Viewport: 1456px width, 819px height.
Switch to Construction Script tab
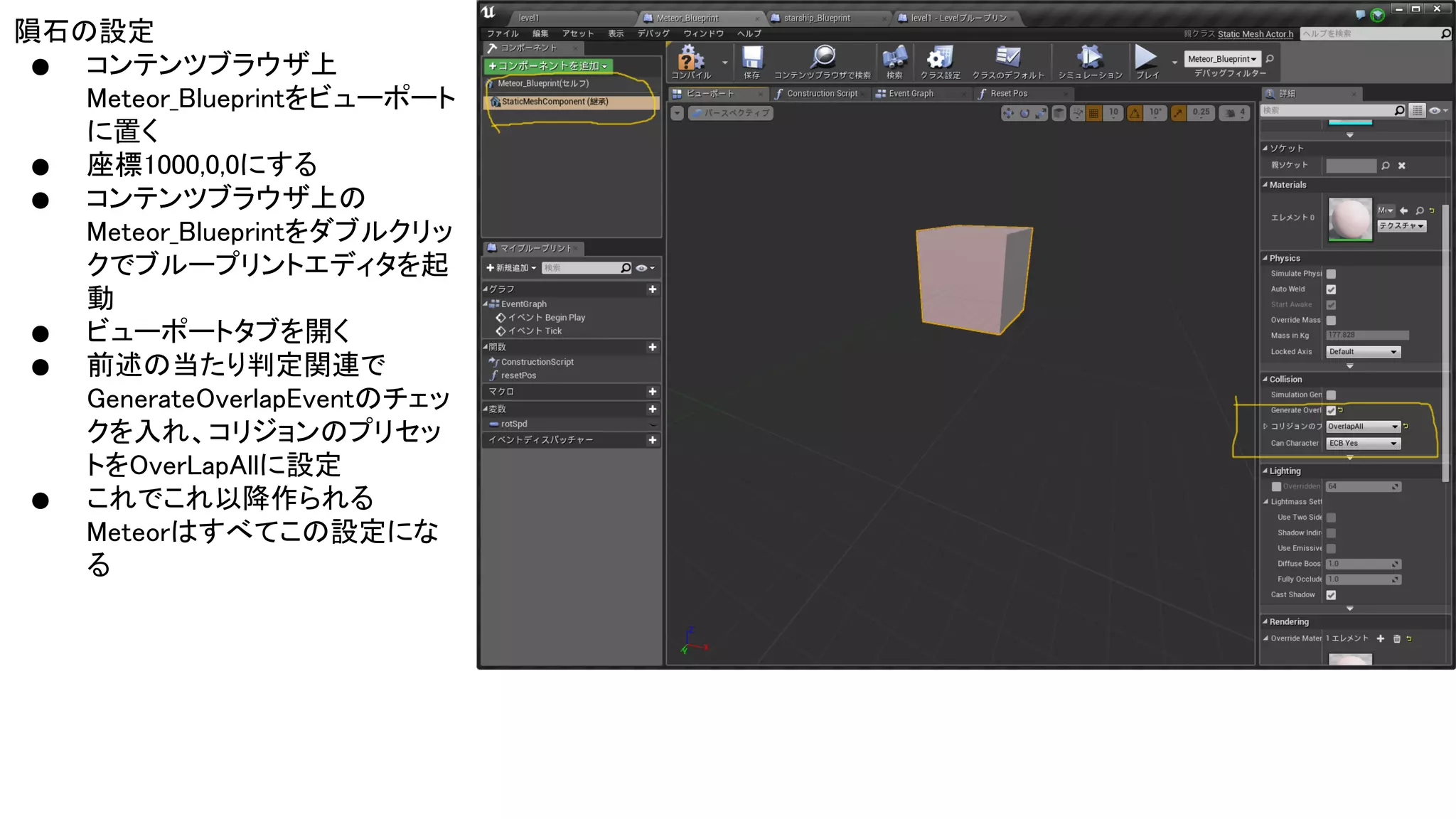tap(821, 94)
